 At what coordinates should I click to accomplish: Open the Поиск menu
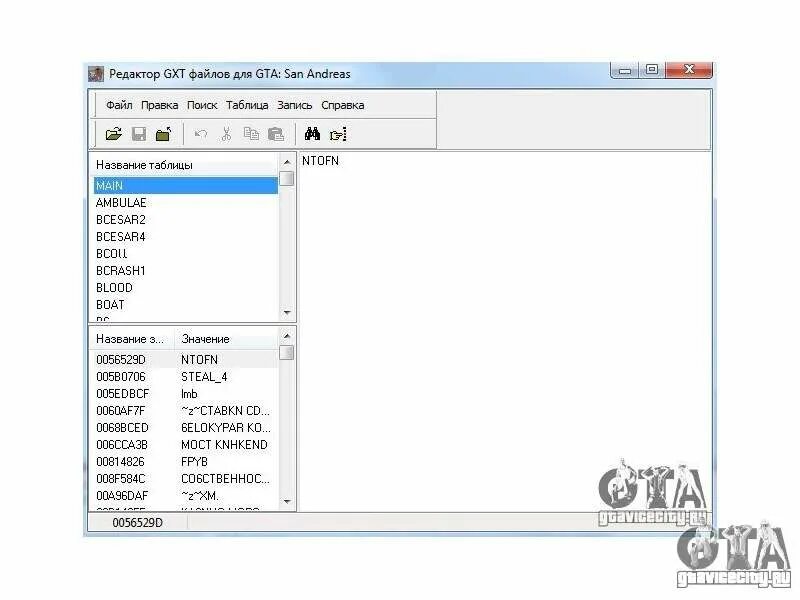pos(202,105)
